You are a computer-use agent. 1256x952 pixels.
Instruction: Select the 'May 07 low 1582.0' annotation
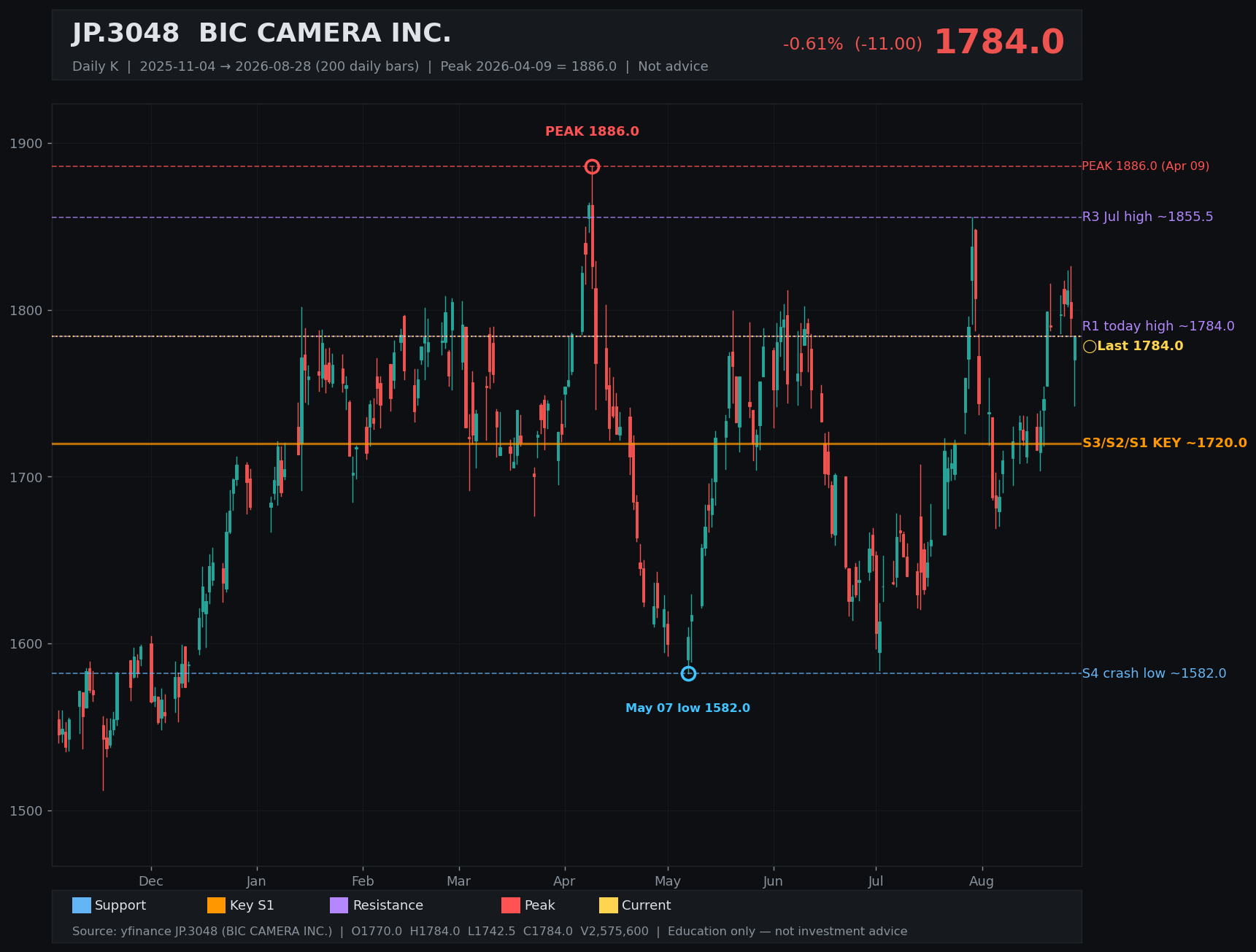click(687, 708)
